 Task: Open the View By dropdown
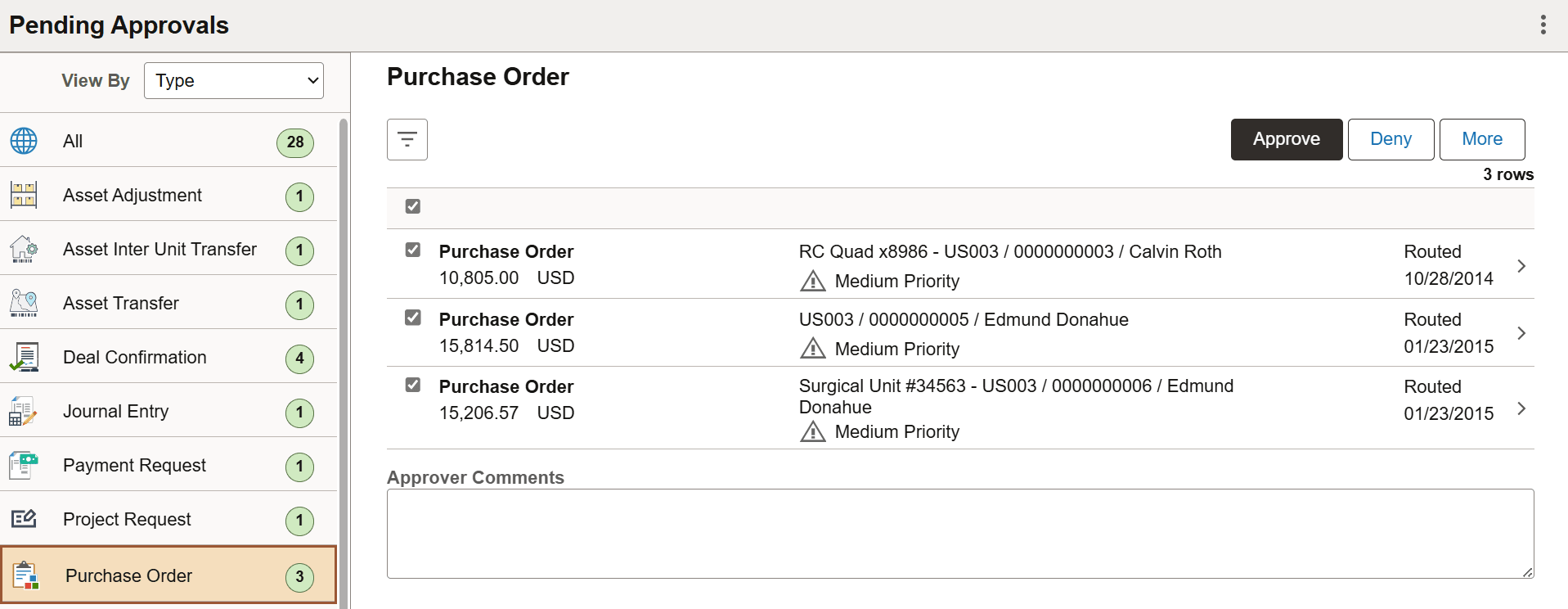pos(233,80)
